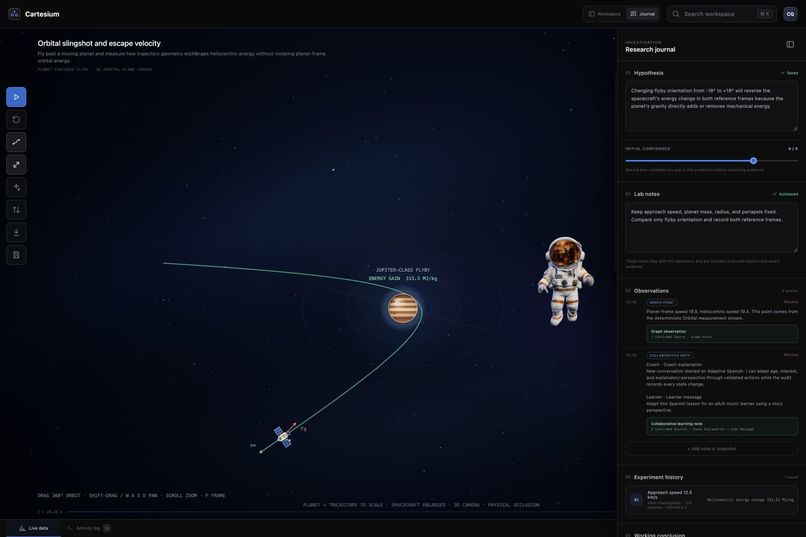
Task: Click the Jupiter planet in the scene
Action: [x=403, y=308]
